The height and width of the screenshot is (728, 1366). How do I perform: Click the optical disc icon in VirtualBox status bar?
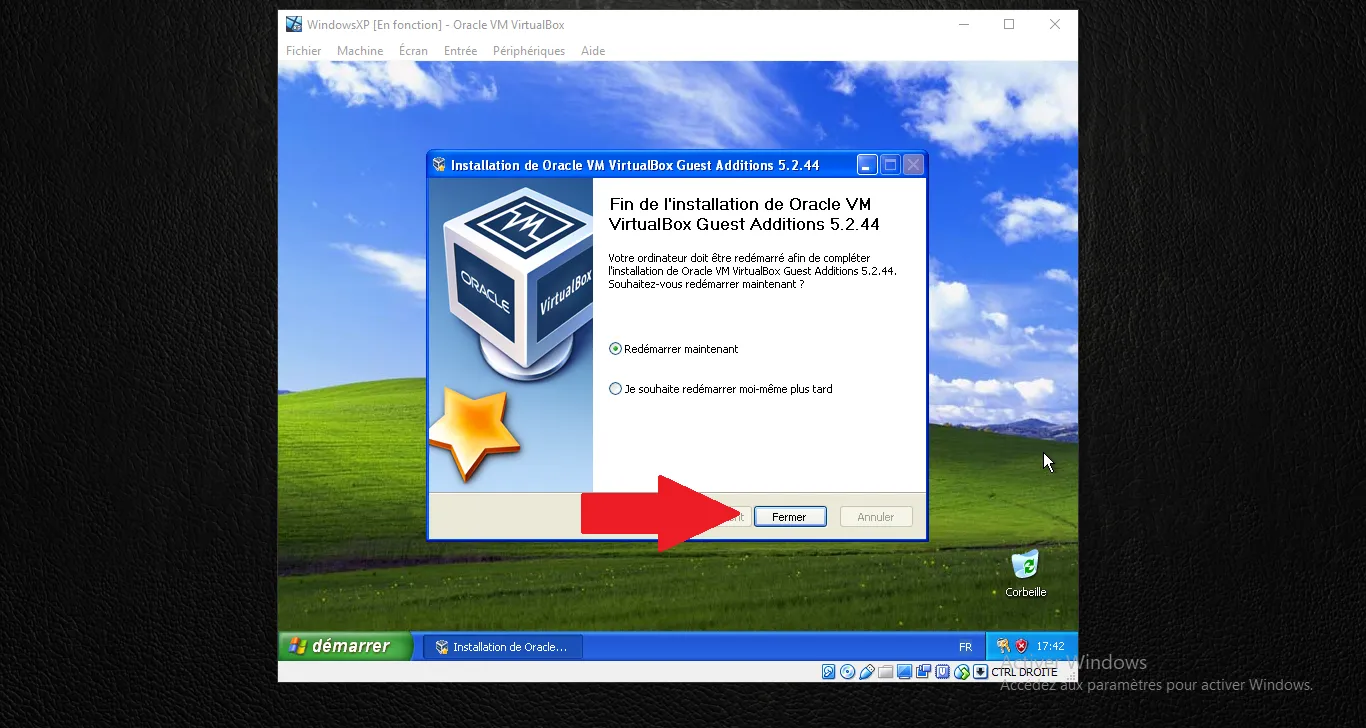[848, 672]
